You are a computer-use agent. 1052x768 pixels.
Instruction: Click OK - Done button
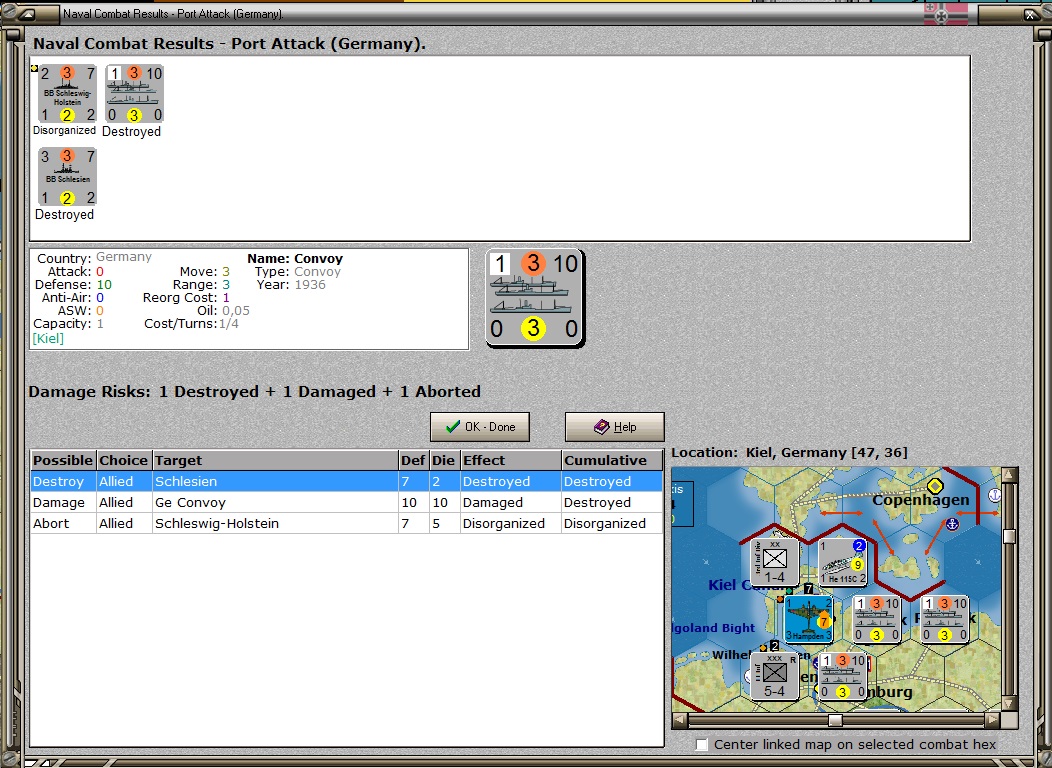[x=480, y=427]
